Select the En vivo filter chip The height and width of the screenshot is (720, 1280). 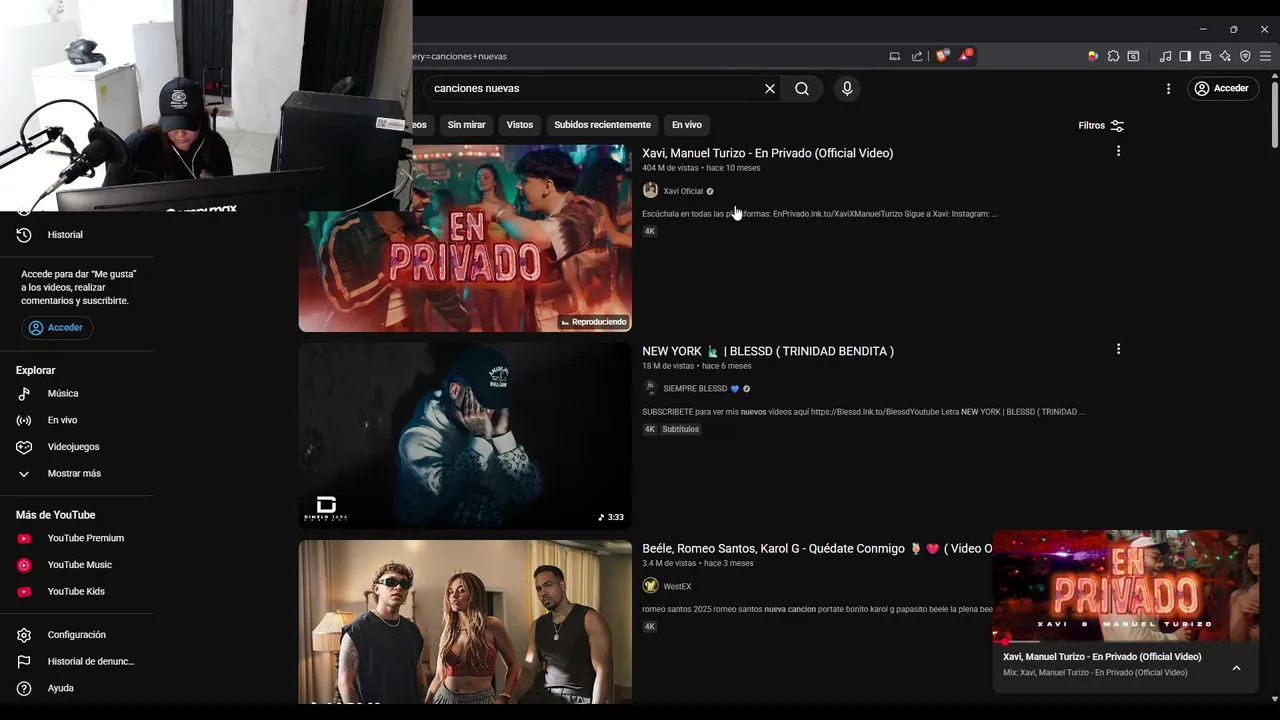(x=686, y=125)
